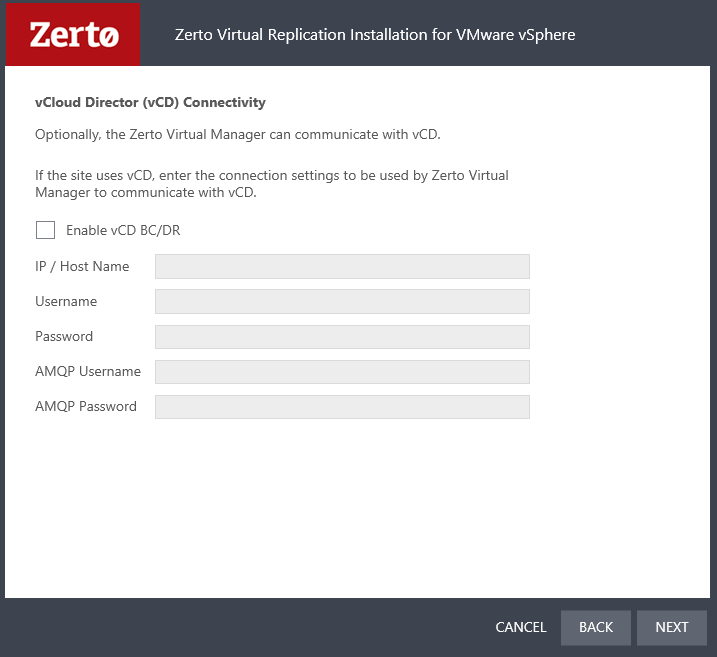Cancel the Zerto installation

(x=521, y=627)
